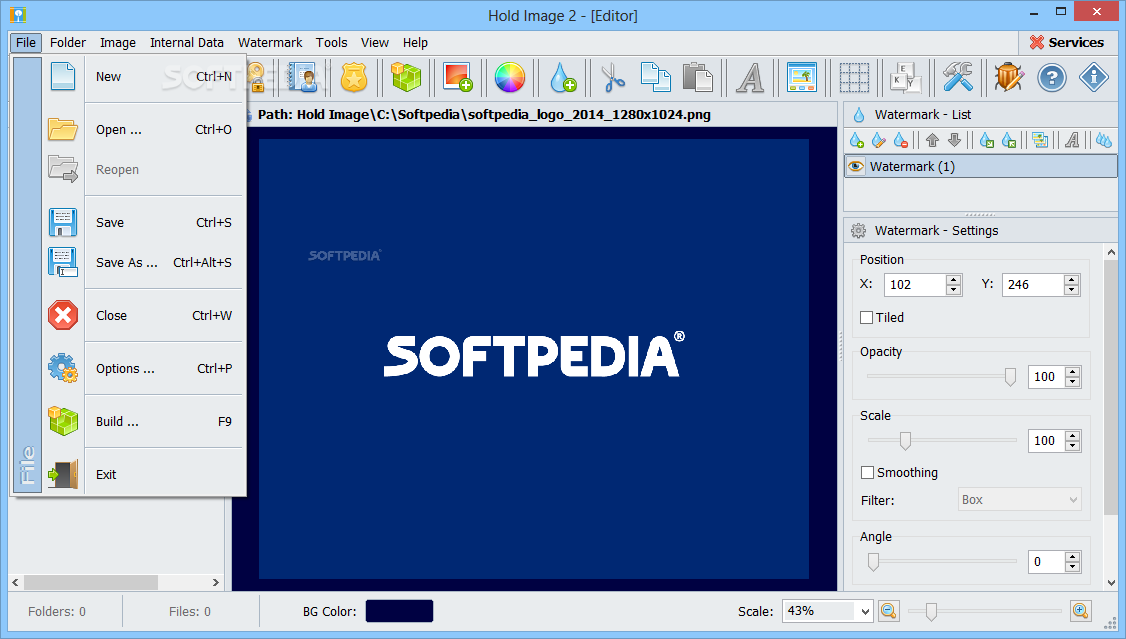Increase Angle value with up spinner
The image size is (1126, 639).
1073,557
